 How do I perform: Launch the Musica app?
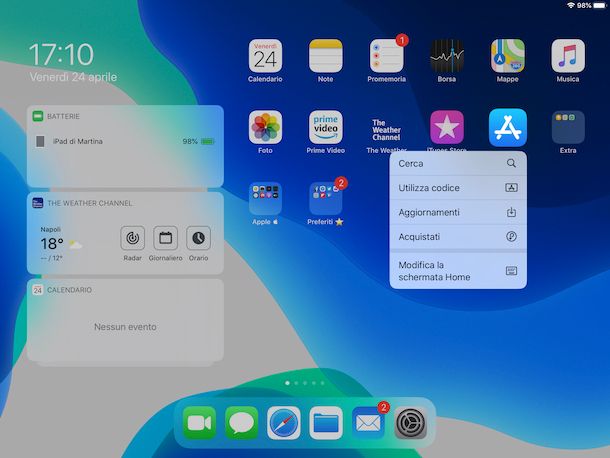pyautogui.click(x=568, y=56)
